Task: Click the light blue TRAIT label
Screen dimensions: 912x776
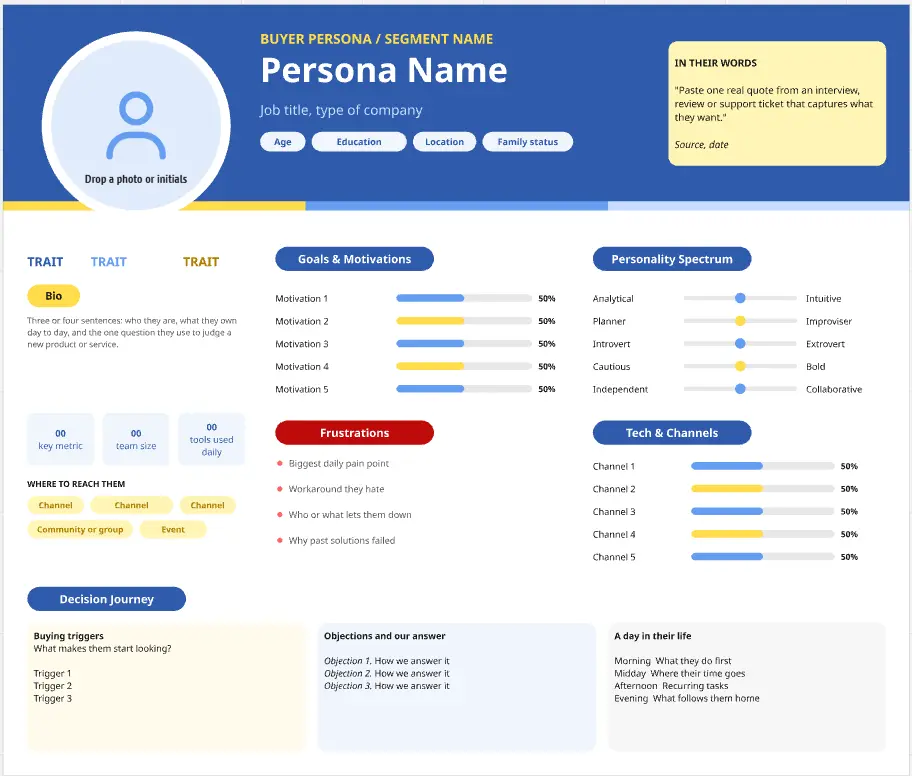Action: point(109,262)
